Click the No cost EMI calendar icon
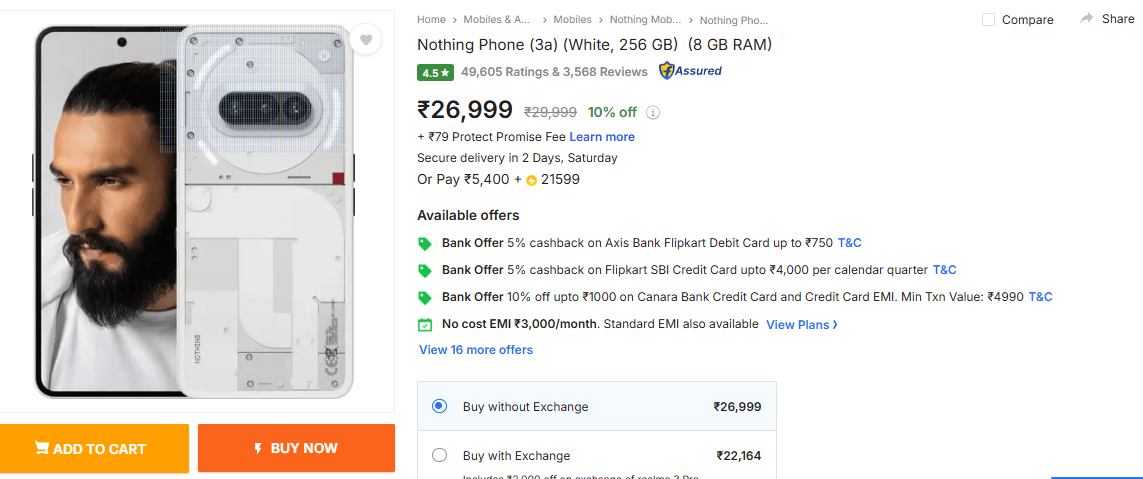The image size is (1143, 479). click(x=425, y=324)
